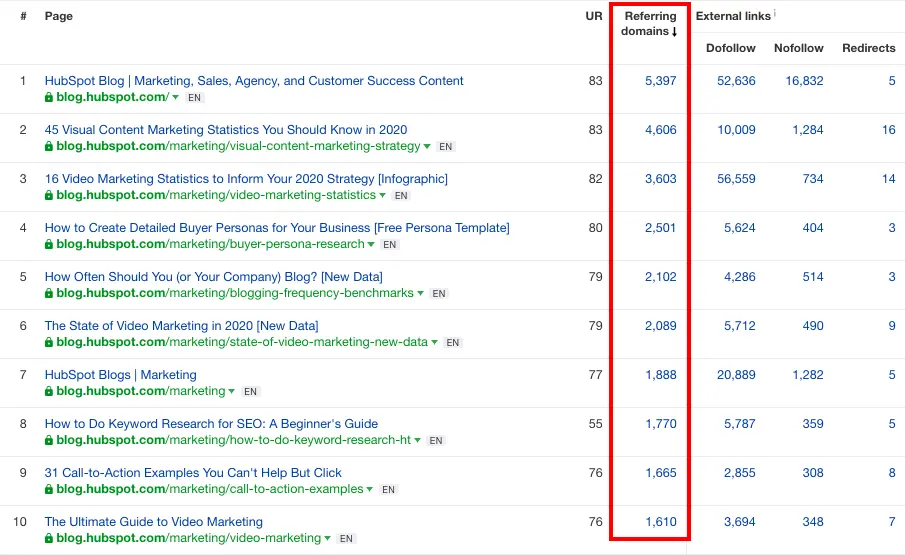Open redirects count 16
The image size is (905, 555).
[889, 130]
